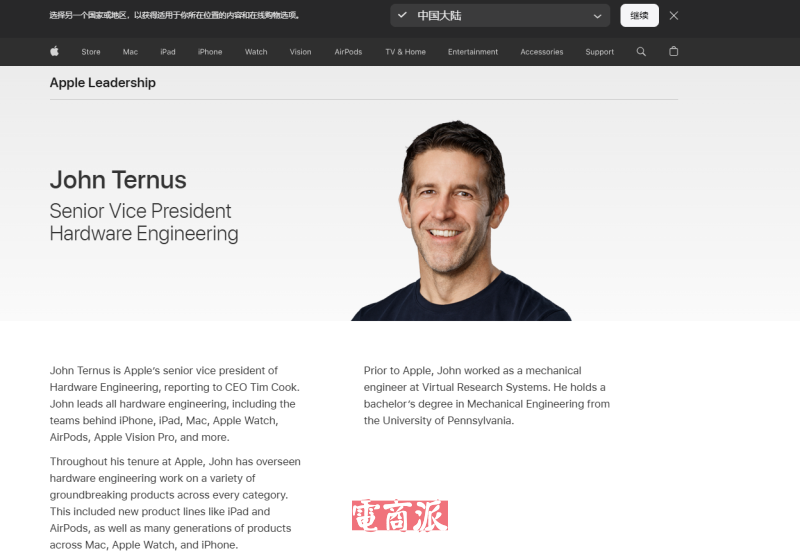The height and width of the screenshot is (553, 800).
Task: Click the region banner message text
Action: (x=174, y=15)
